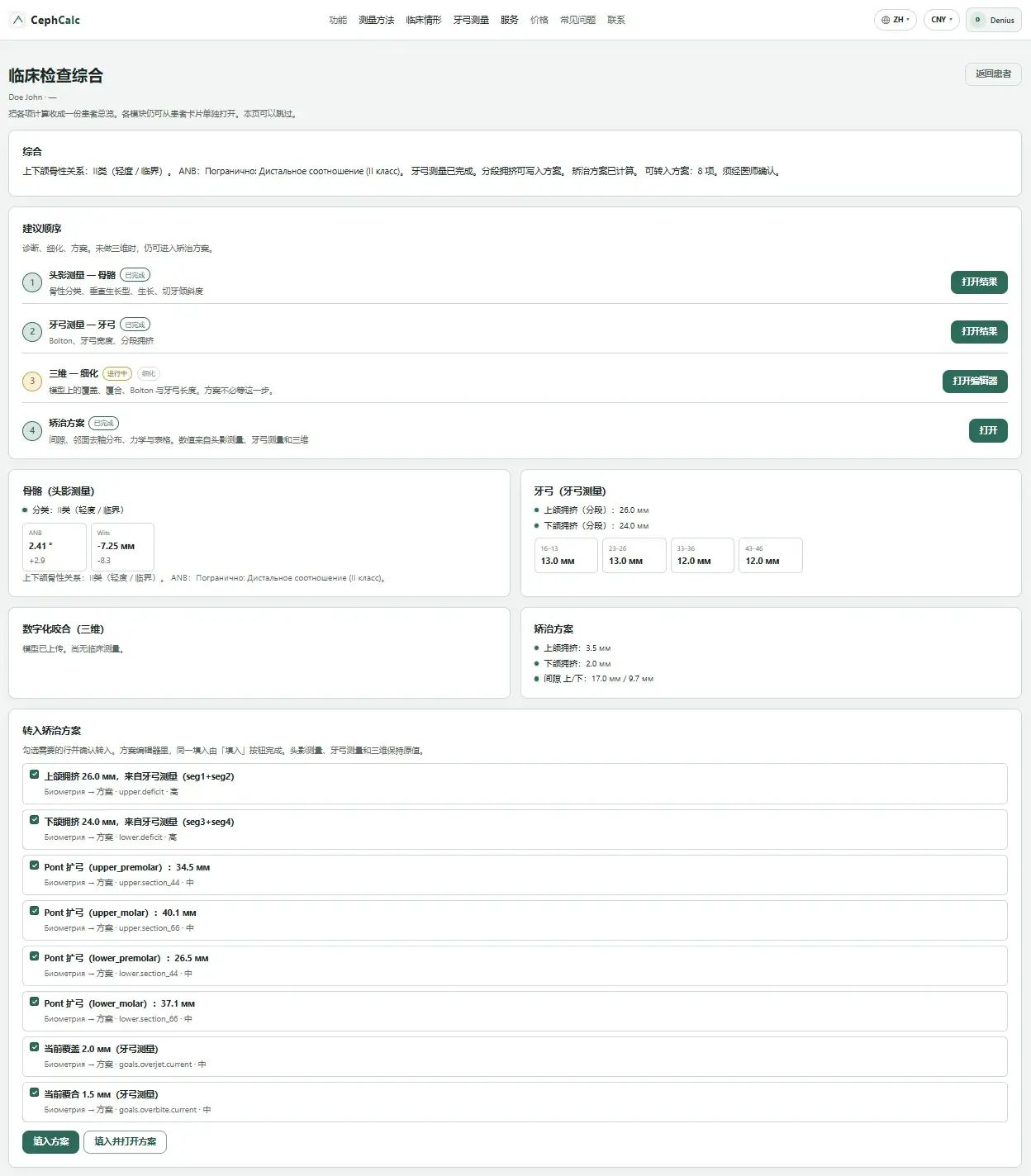This screenshot has height=1176, width=1031.
Task: Click the 23-26 segment value card
Action: [x=634, y=556]
